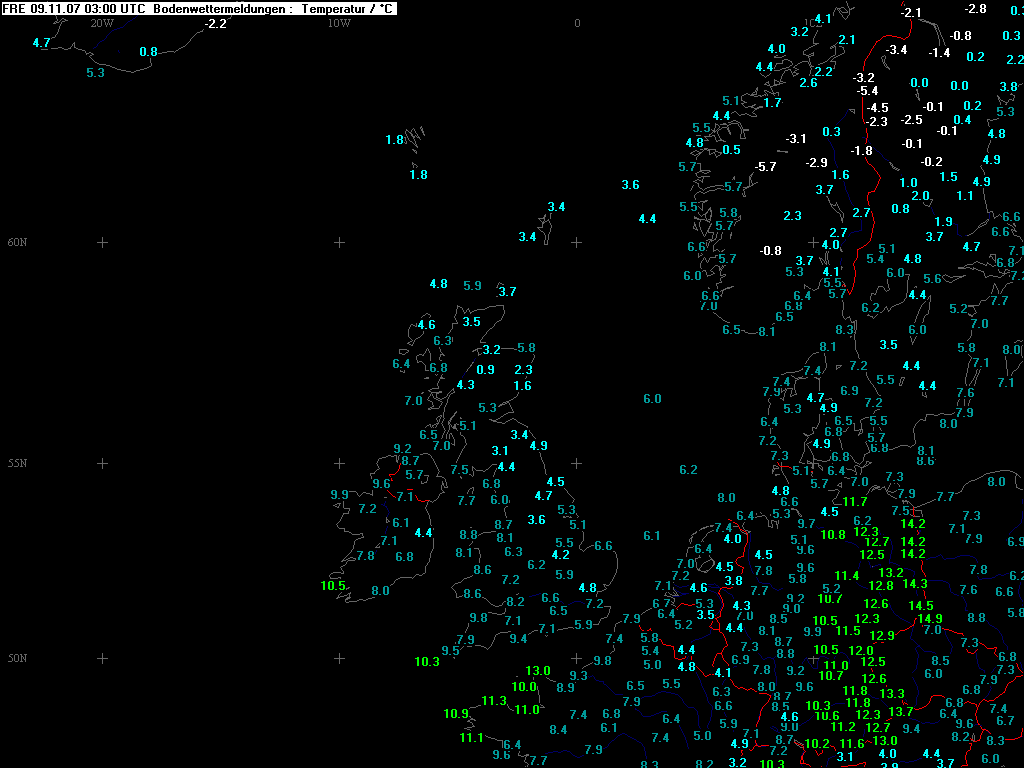Screen dimensions: 1024x768
Task: Click the 11.1 green station value
Action: [x=472, y=737]
